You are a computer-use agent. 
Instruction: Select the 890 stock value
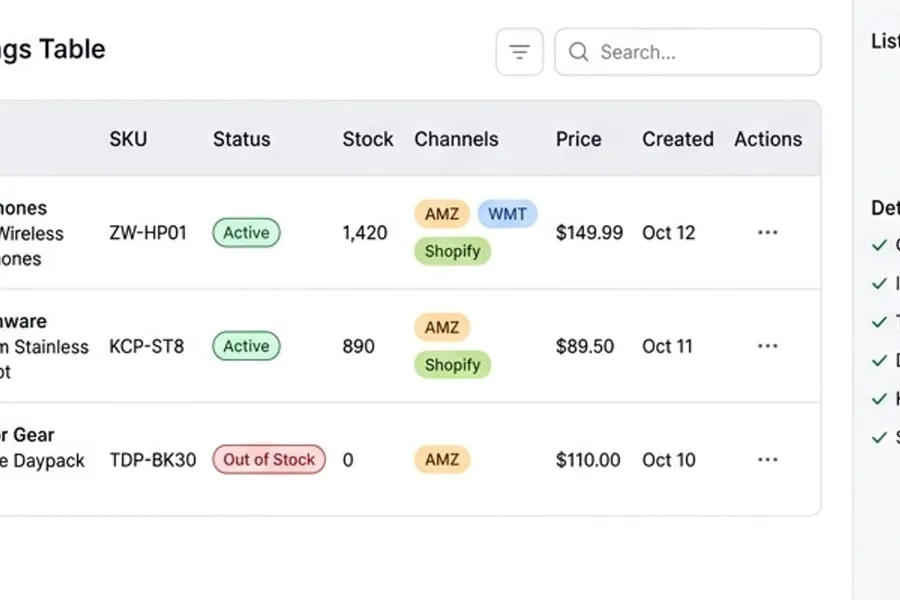tap(358, 346)
